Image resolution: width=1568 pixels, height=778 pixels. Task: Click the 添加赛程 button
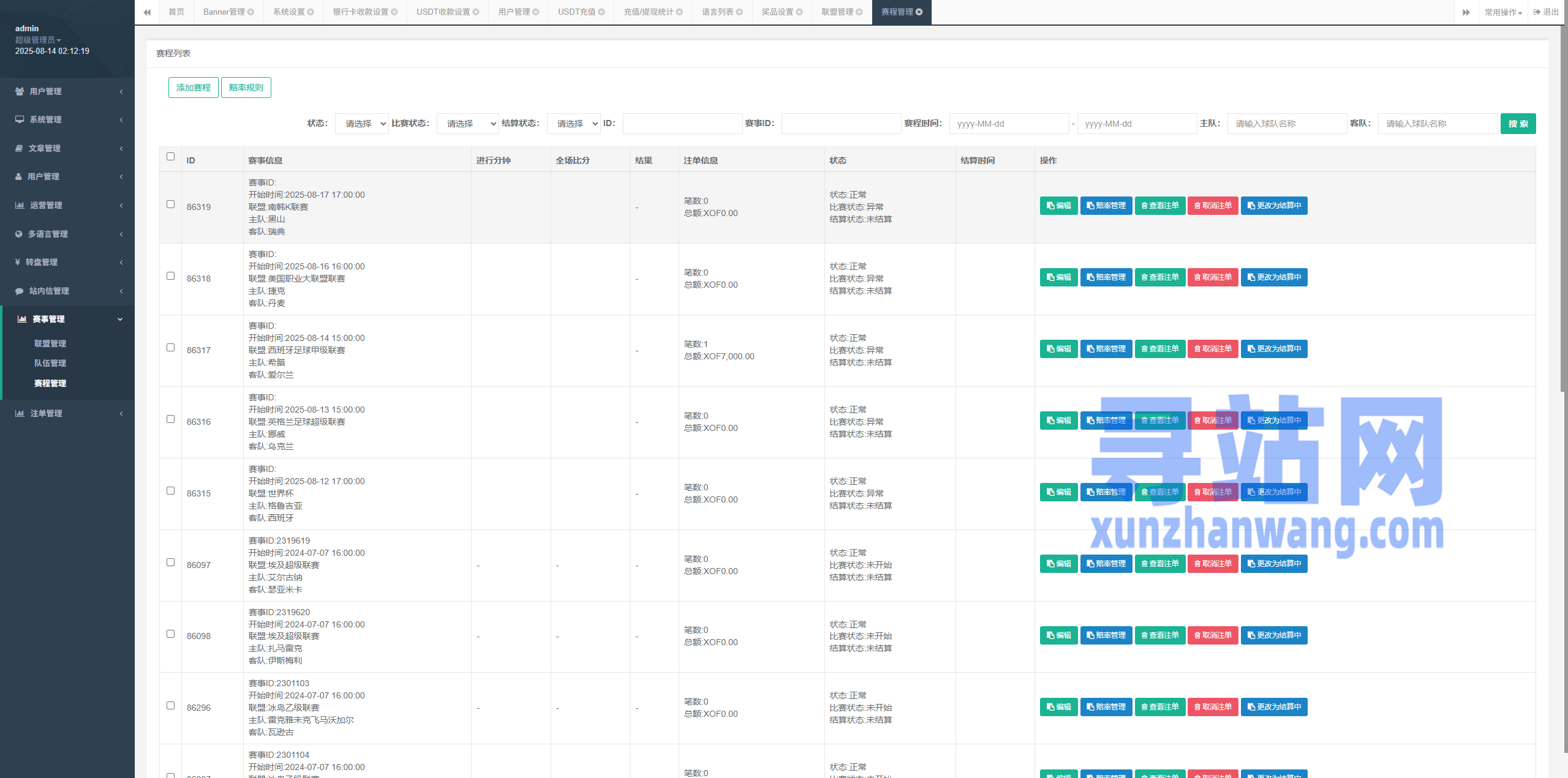click(194, 88)
